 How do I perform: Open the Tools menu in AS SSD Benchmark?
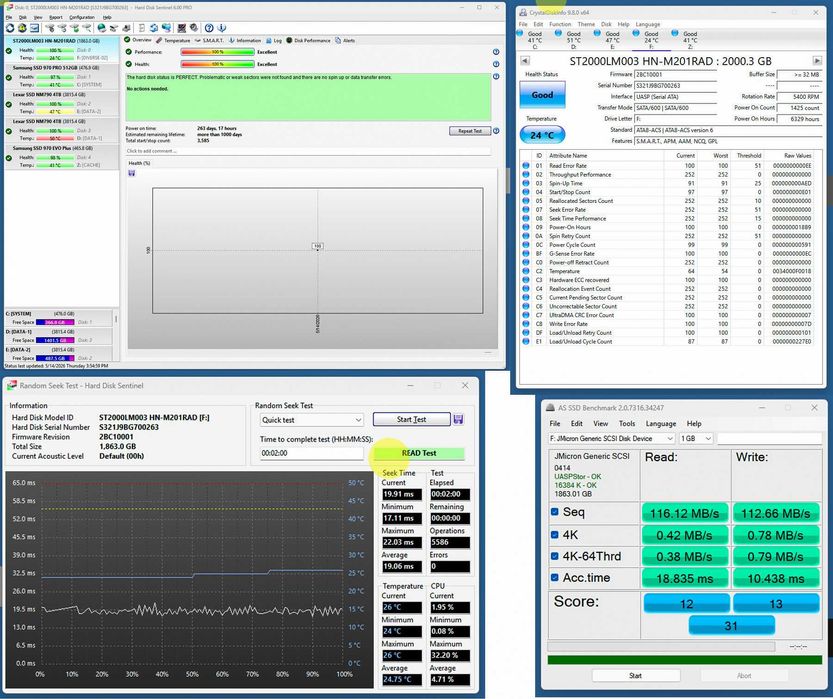pos(627,423)
